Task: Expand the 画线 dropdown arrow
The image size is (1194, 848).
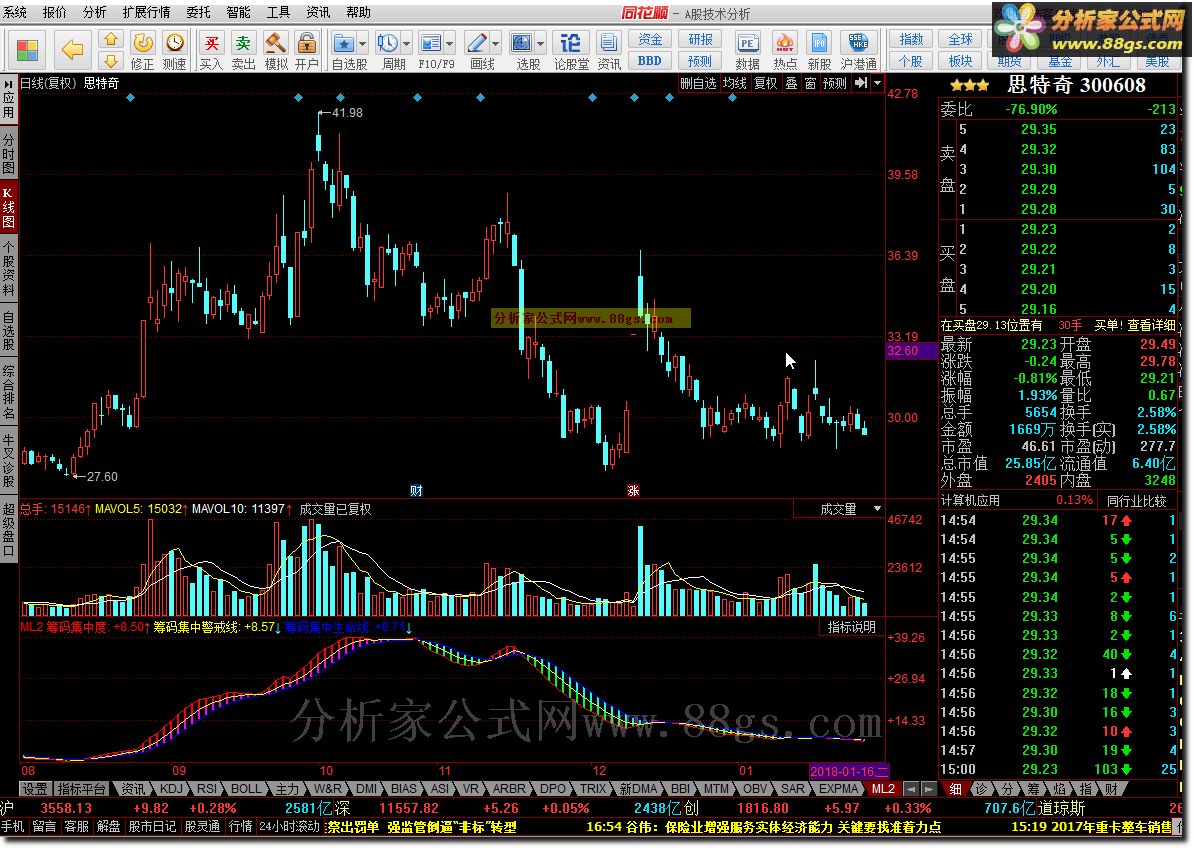Action: pos(496,43)
